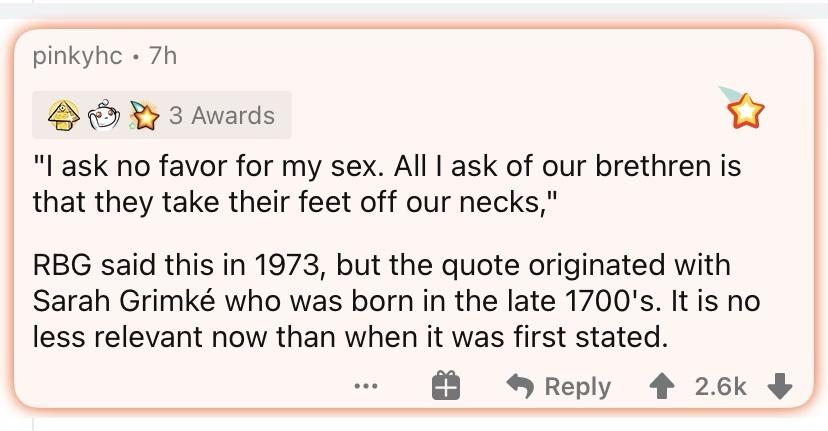The image size is (828, 431).
Task: Tap the gray bar above the comment card
Action: coord(414,8)
